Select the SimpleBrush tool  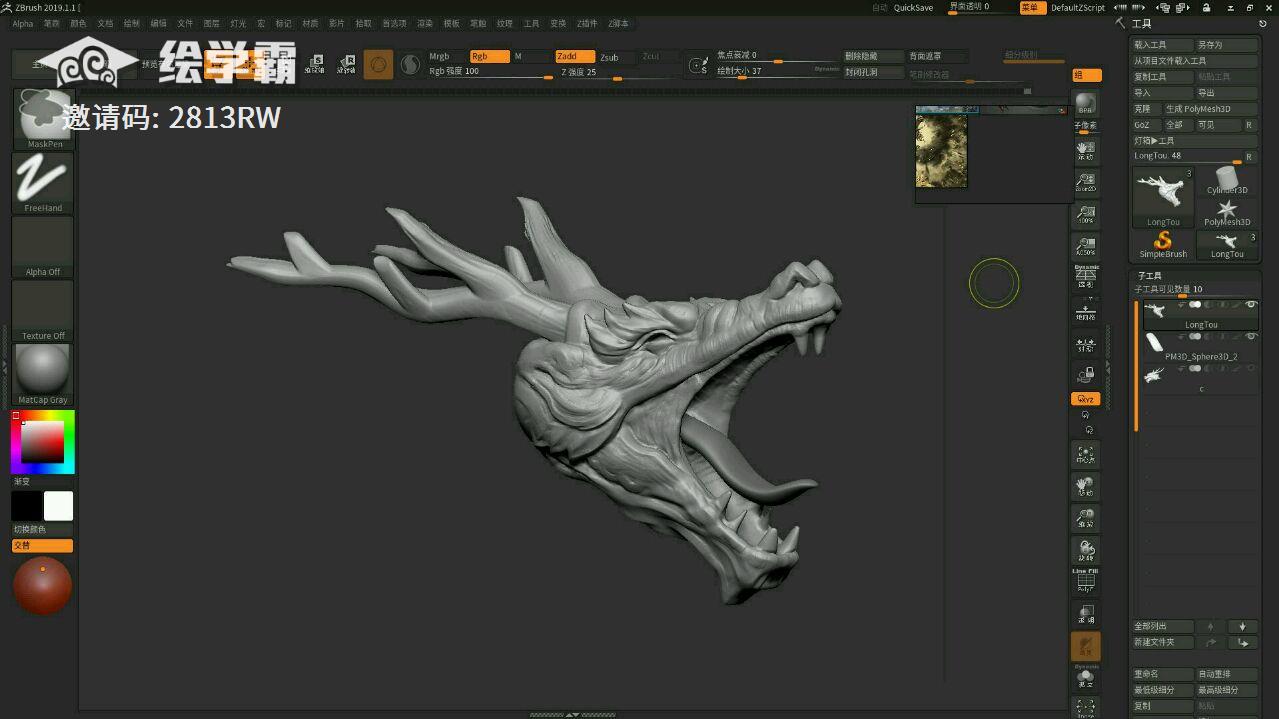click(x=1163, y=245)
